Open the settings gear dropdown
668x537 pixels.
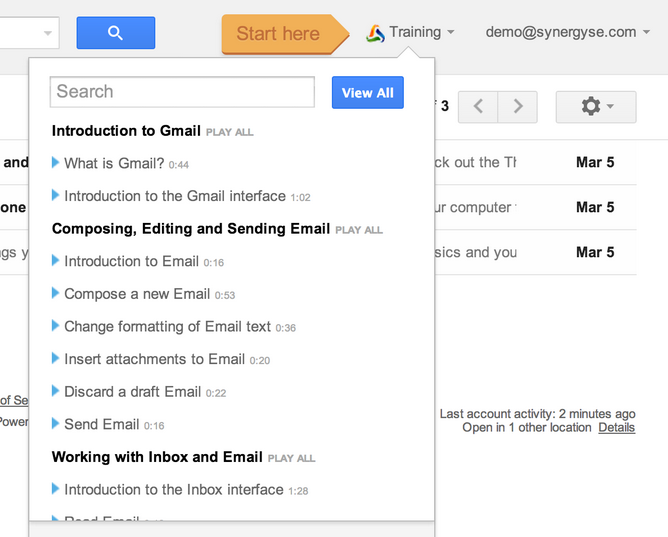pyautogui.click(x=596, y=106)
